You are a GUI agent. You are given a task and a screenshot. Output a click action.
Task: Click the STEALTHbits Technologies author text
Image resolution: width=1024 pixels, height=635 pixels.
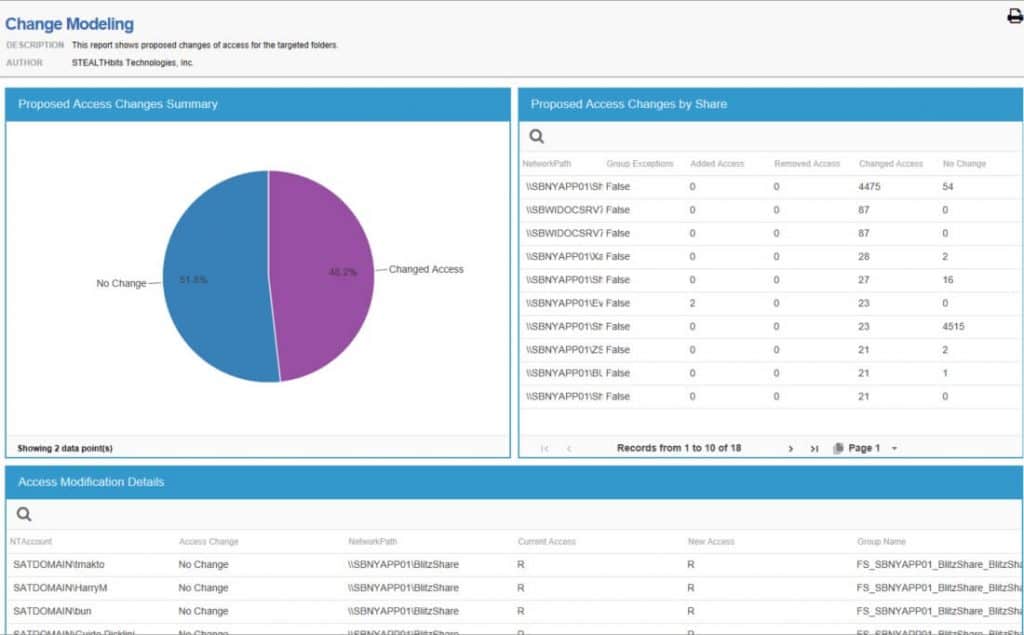[x=133, y=63]
